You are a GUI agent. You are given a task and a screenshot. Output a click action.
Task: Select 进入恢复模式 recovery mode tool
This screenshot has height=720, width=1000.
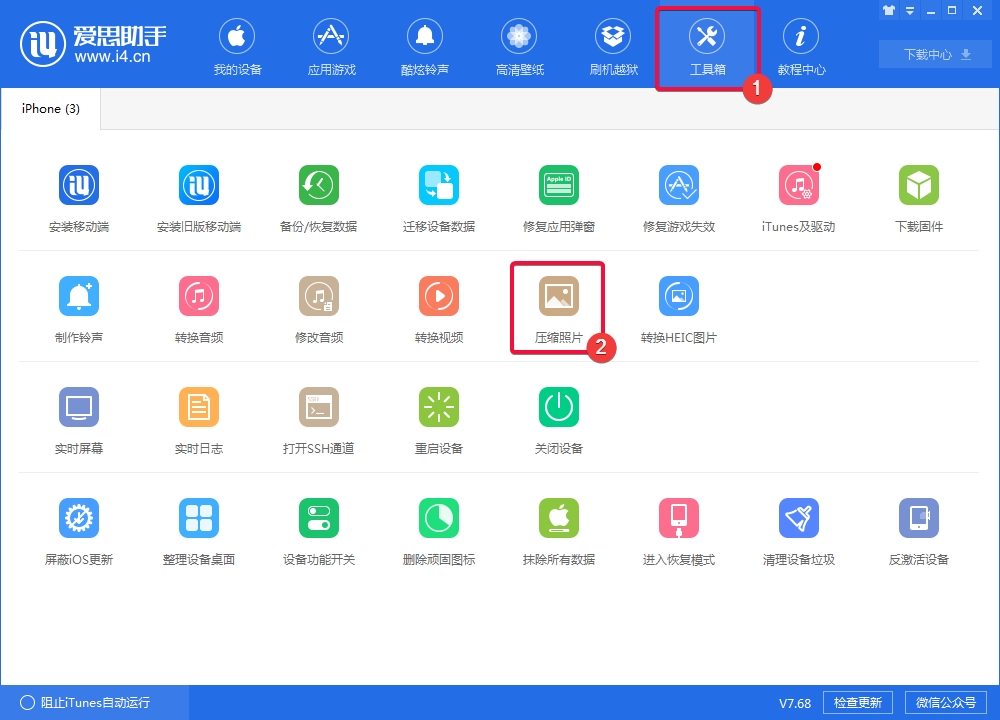pyautogui.click(x=678, y=529)
